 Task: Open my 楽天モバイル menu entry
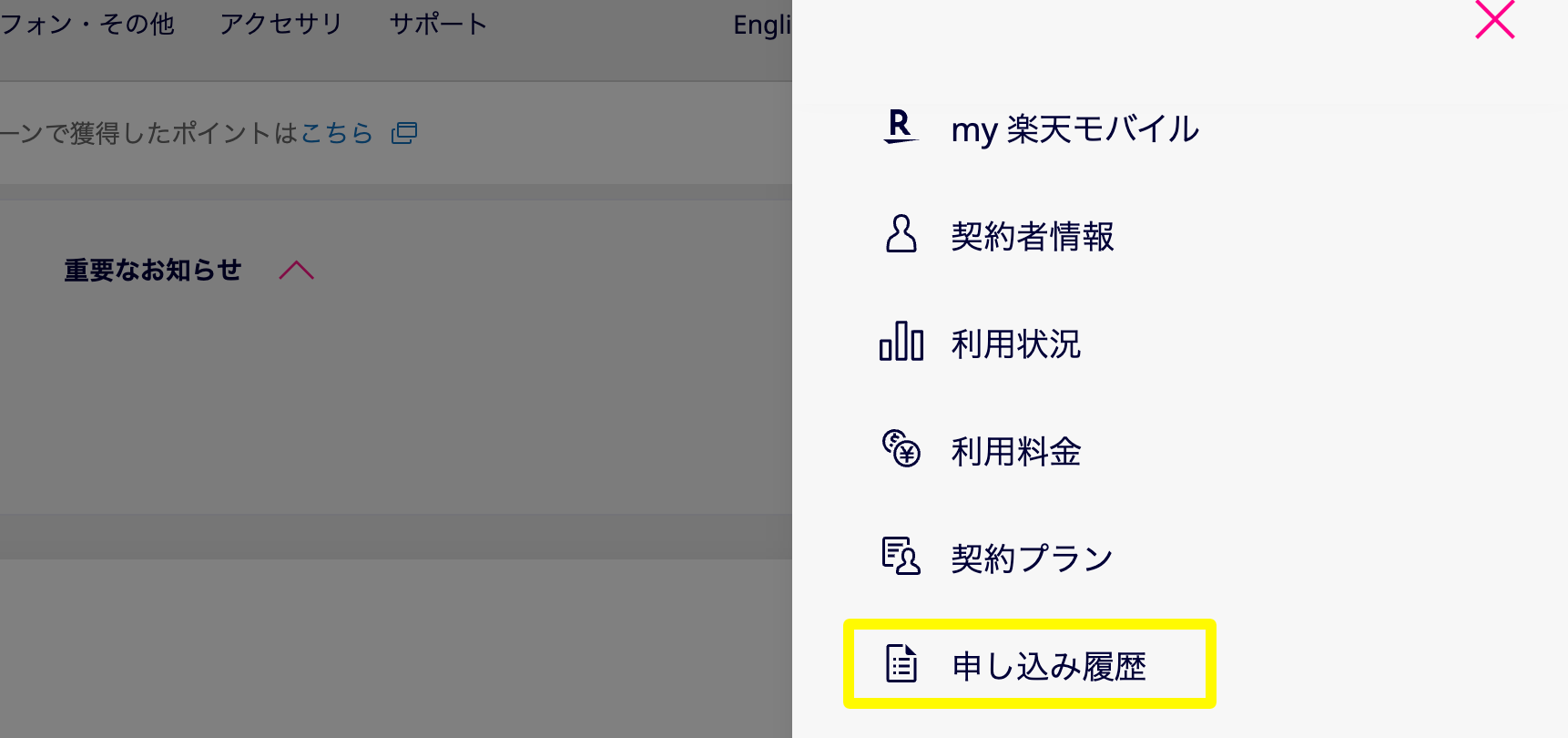point(1075,128)
